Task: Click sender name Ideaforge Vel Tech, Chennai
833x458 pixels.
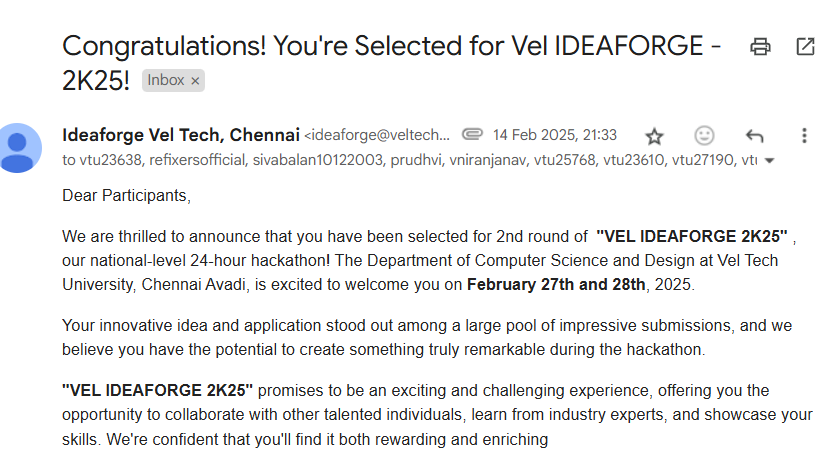Action: 181,135
